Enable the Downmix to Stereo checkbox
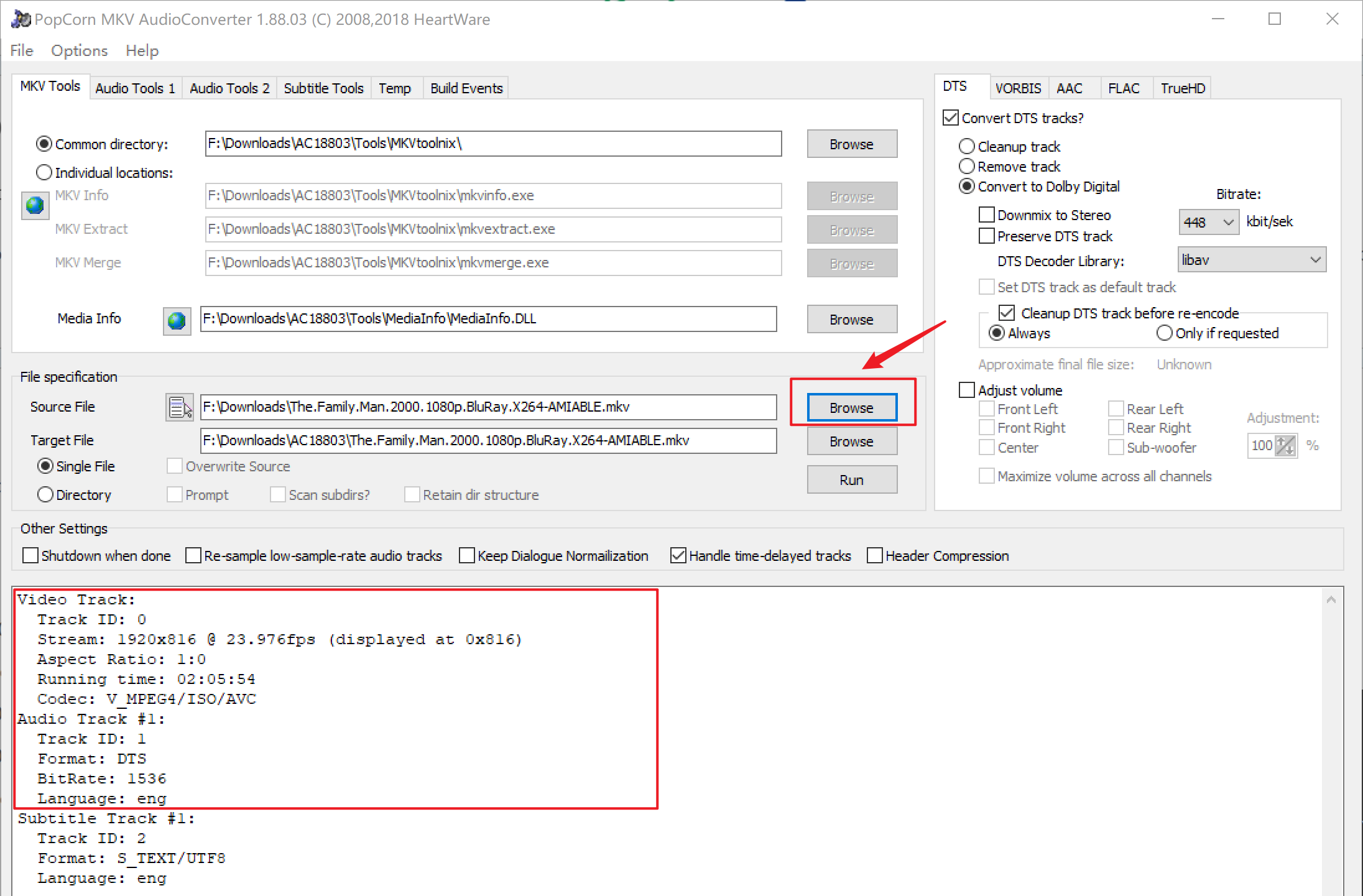Screen dimensions: 1363x896 coord(987,215)
